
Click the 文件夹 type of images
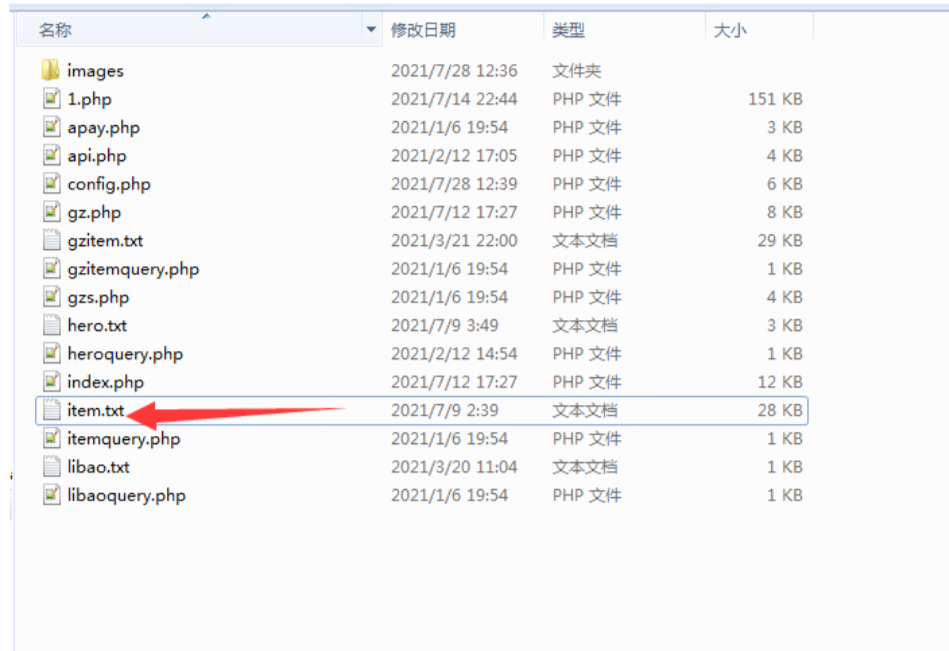tap(576, 71)
